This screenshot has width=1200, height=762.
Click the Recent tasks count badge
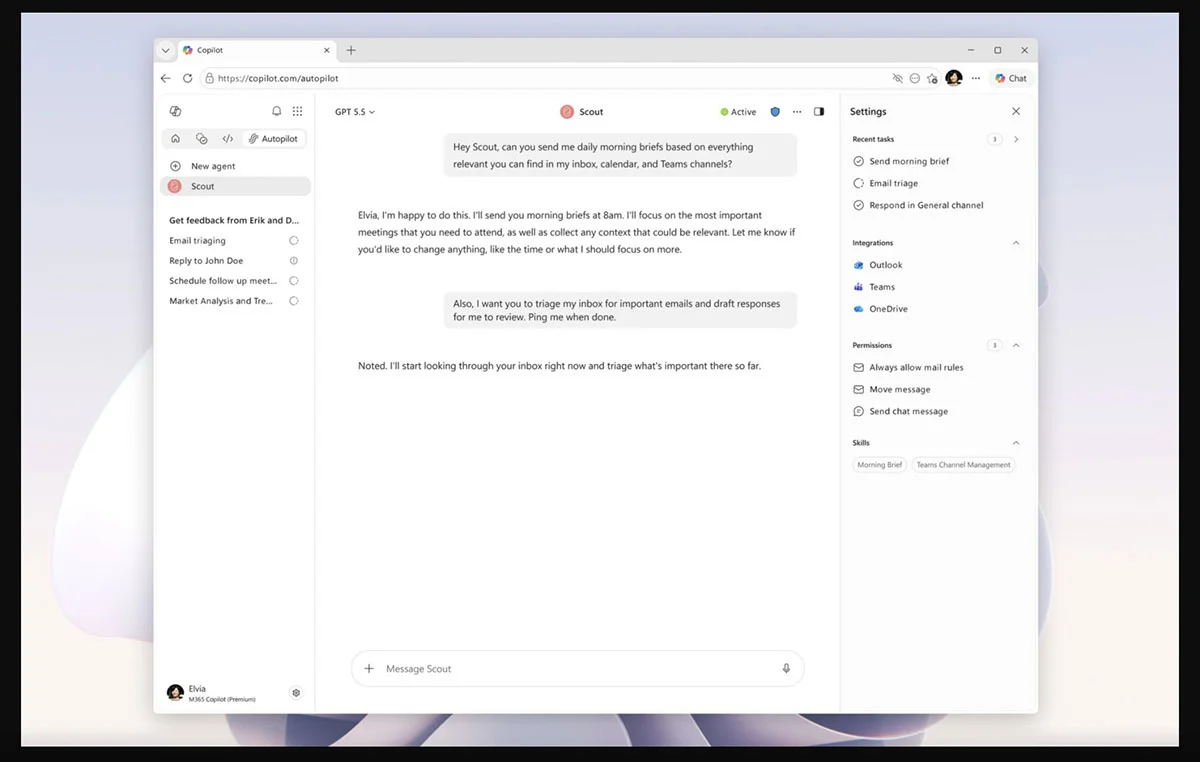994,139
